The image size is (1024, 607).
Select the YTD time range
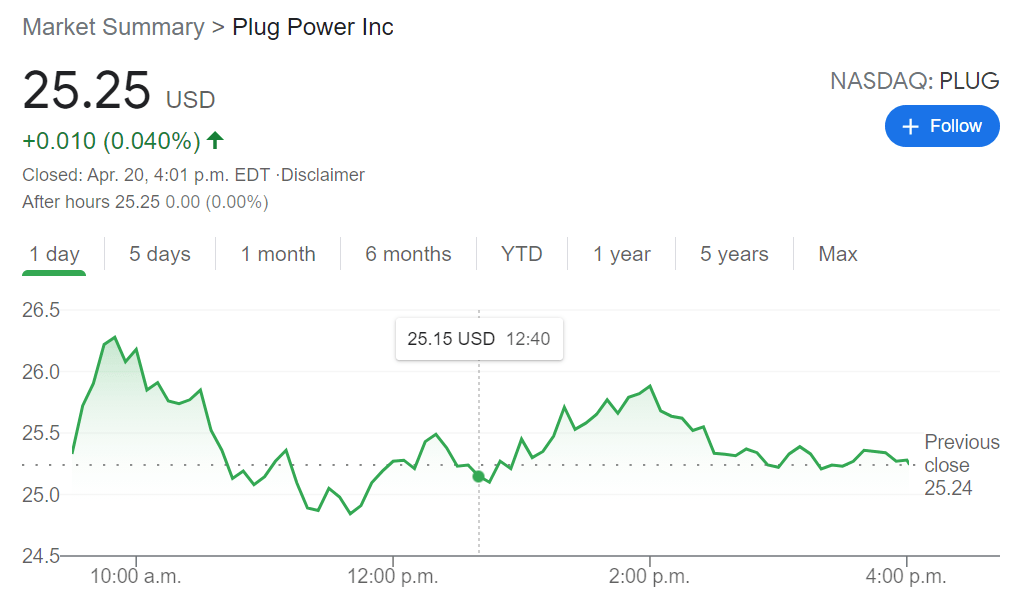pyautogui.click(x=521, y=253)
